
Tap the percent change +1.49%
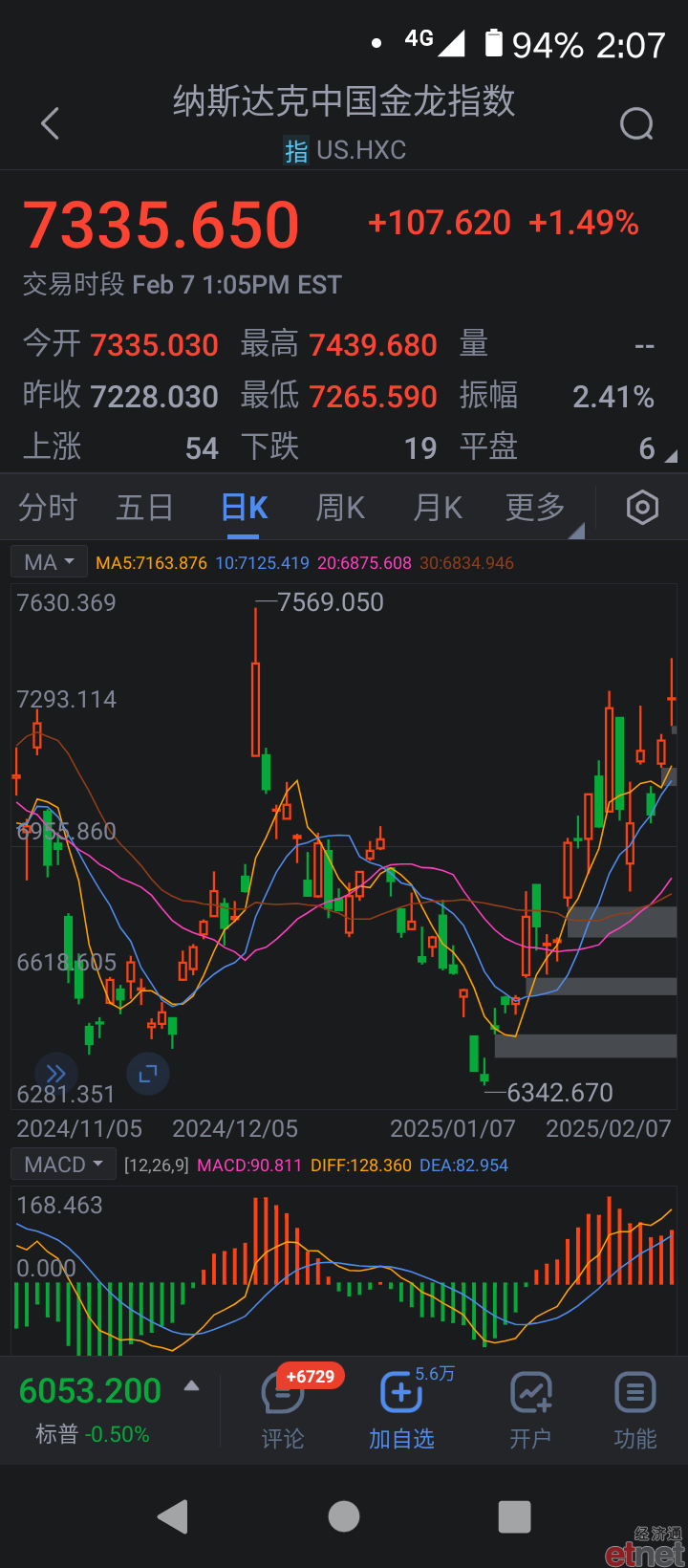pos(584,223)
